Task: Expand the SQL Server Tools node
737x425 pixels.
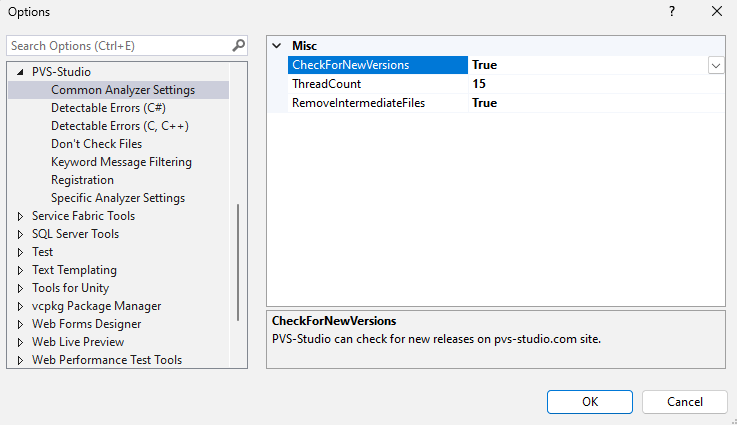Action: (20, 234)
